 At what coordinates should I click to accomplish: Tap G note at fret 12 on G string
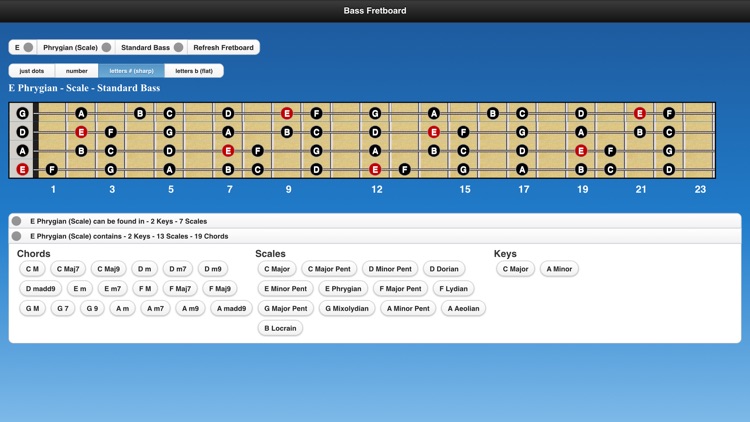pyautogui.click(x=375, y=113)
